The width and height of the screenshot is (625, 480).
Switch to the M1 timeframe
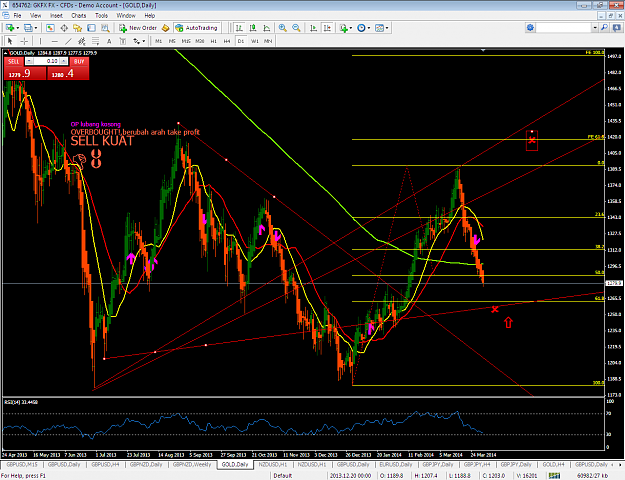tap(159, 41)
